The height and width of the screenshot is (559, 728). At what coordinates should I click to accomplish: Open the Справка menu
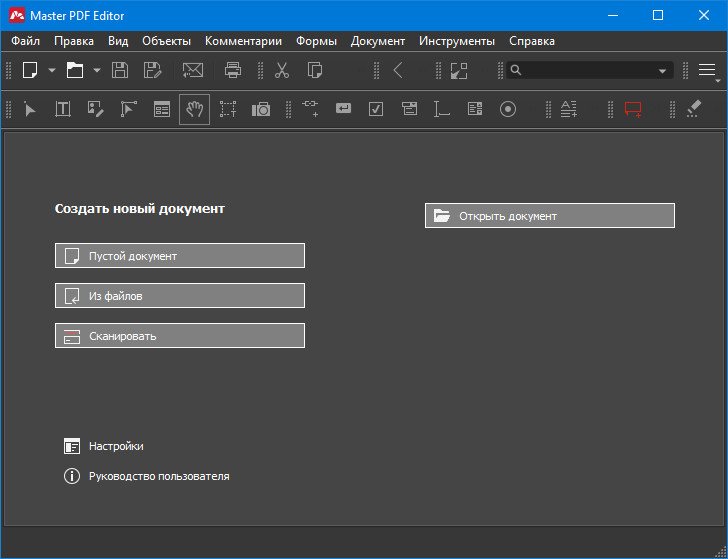click(532, 41)
